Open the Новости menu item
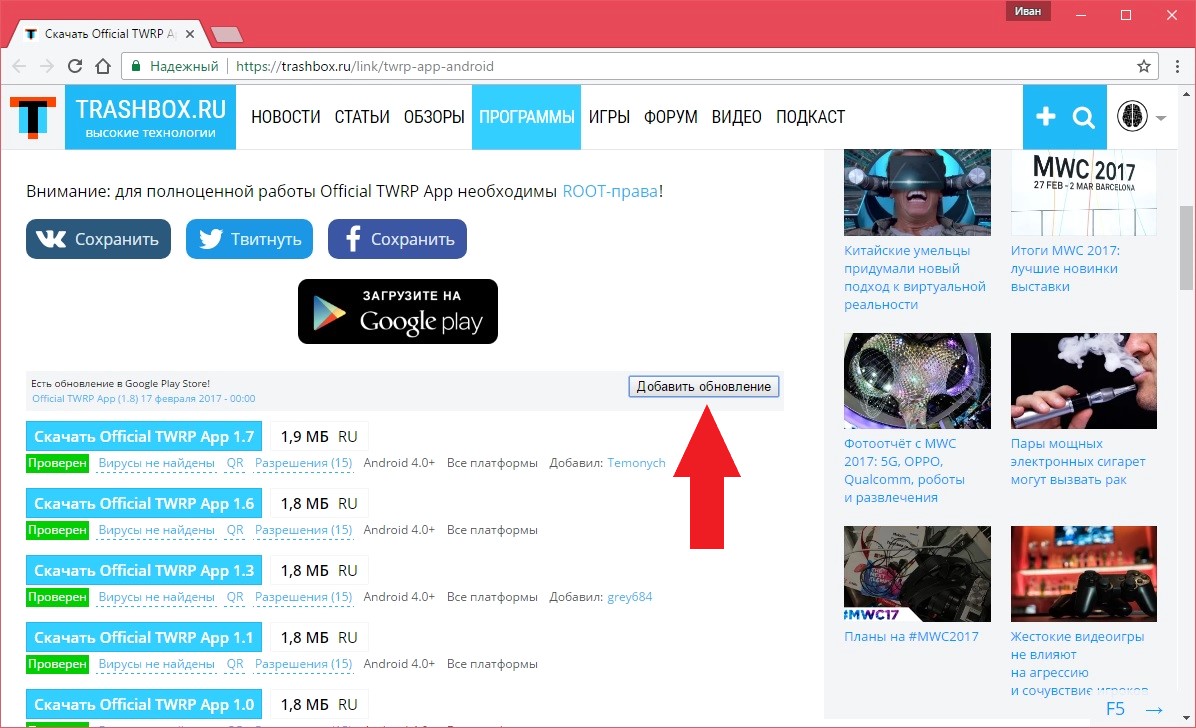 [x=285, y=117]
